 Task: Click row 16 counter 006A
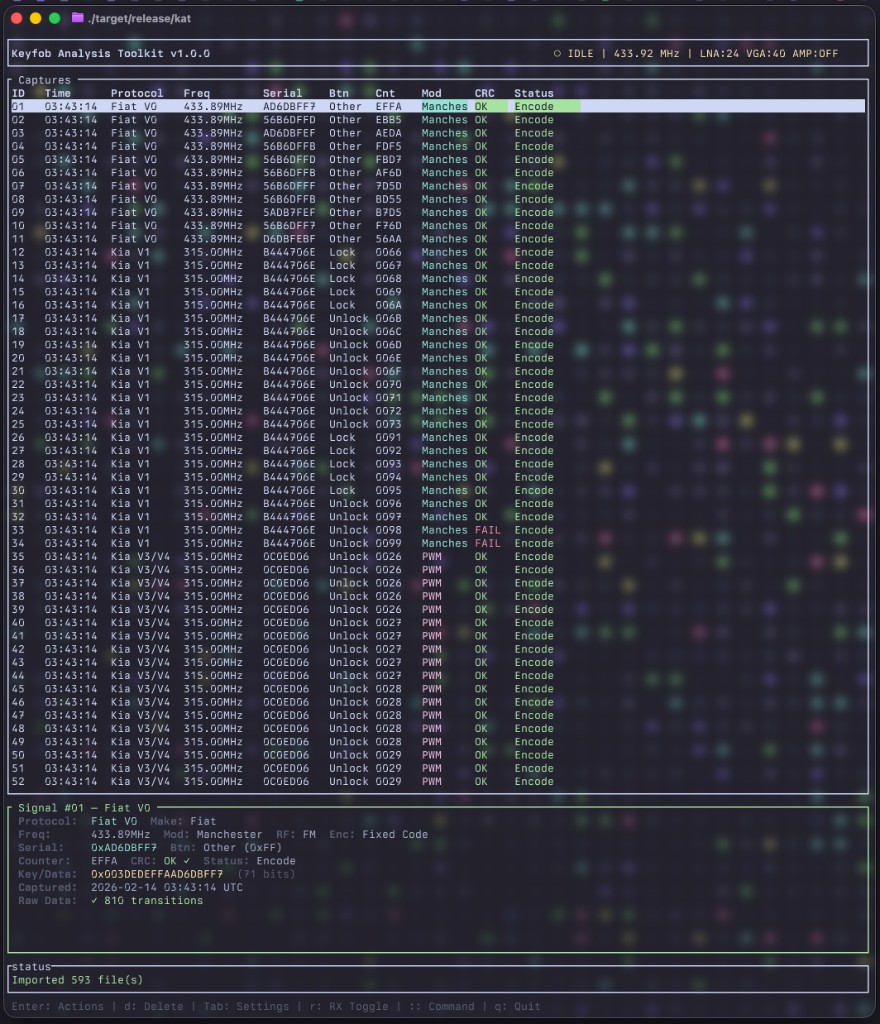click(388, 305)
